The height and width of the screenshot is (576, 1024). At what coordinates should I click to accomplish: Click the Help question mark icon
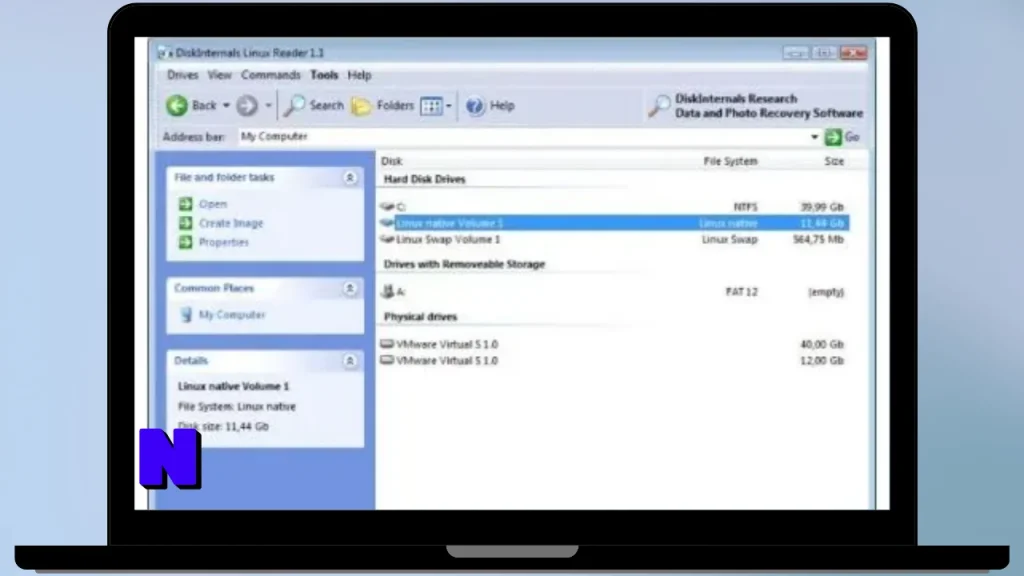point(475,105)
